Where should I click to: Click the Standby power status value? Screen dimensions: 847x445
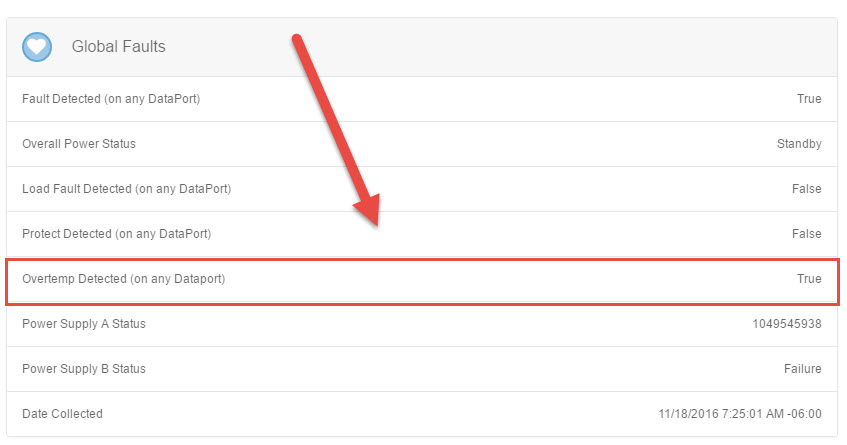pyautogui.click(x=799, y=144)
